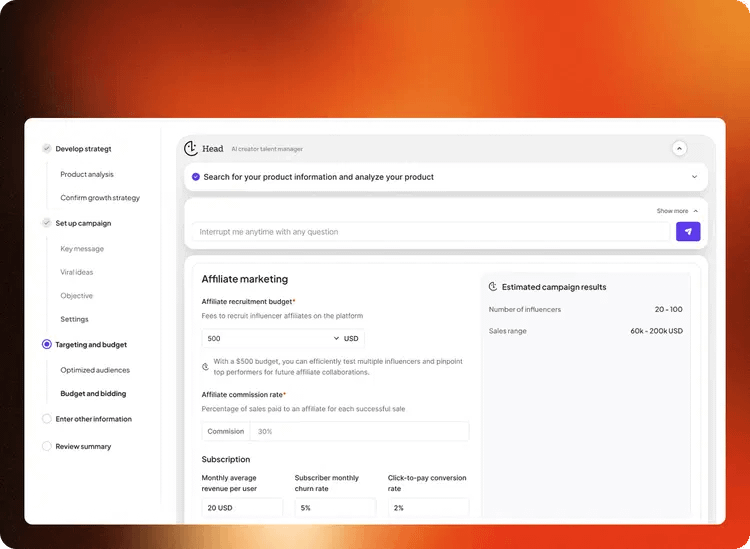Click Affiliate marketing heading
This screenshot has width=750, height=549.
coord(244,279)
